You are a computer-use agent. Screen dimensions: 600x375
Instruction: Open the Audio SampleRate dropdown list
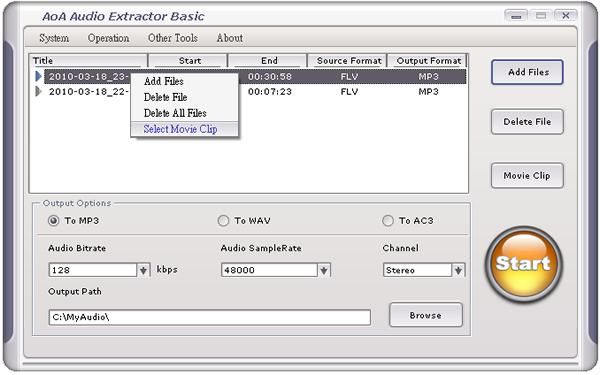tap(324, 270)
